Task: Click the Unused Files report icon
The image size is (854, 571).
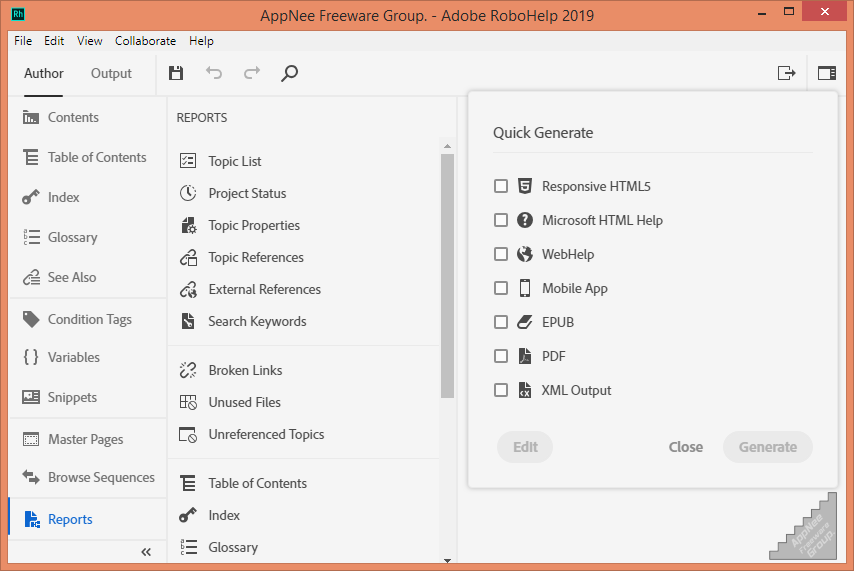Action: tap(188, 402)
